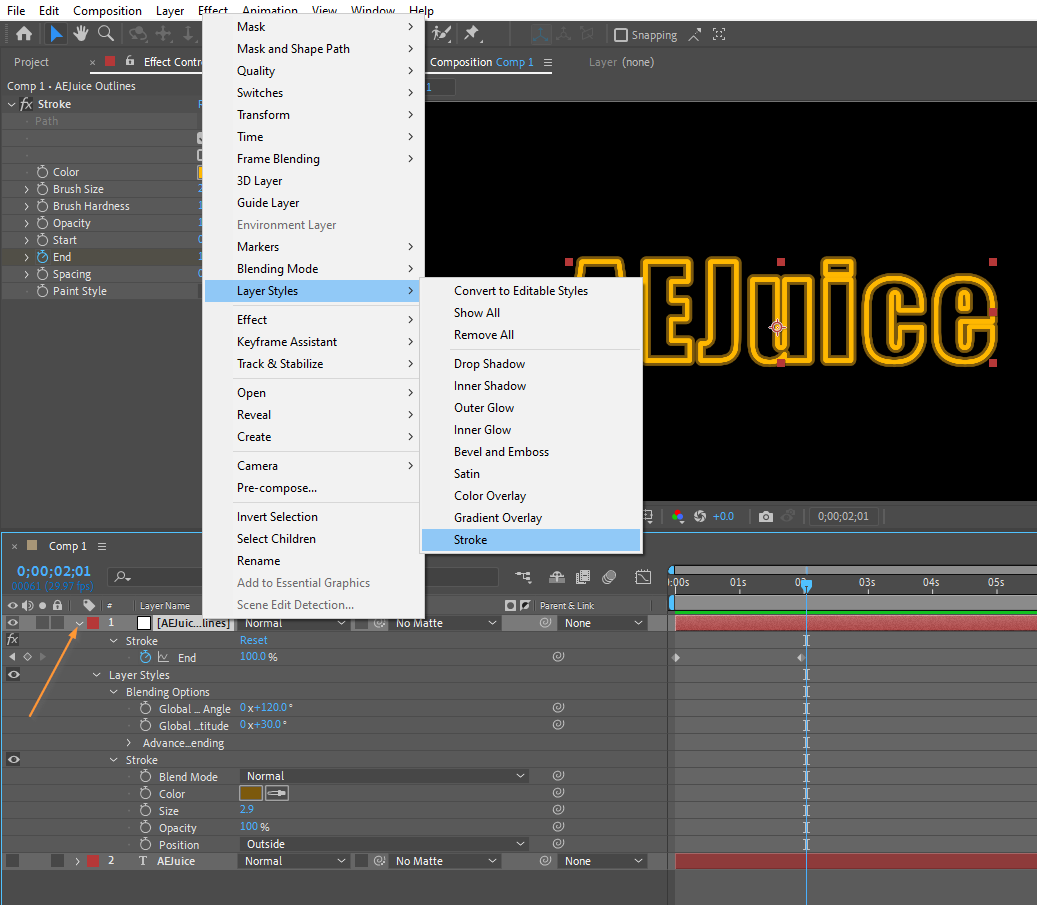
Task: Click stopwatch next to Brush Hardness
Action: [x=42, y=206]
